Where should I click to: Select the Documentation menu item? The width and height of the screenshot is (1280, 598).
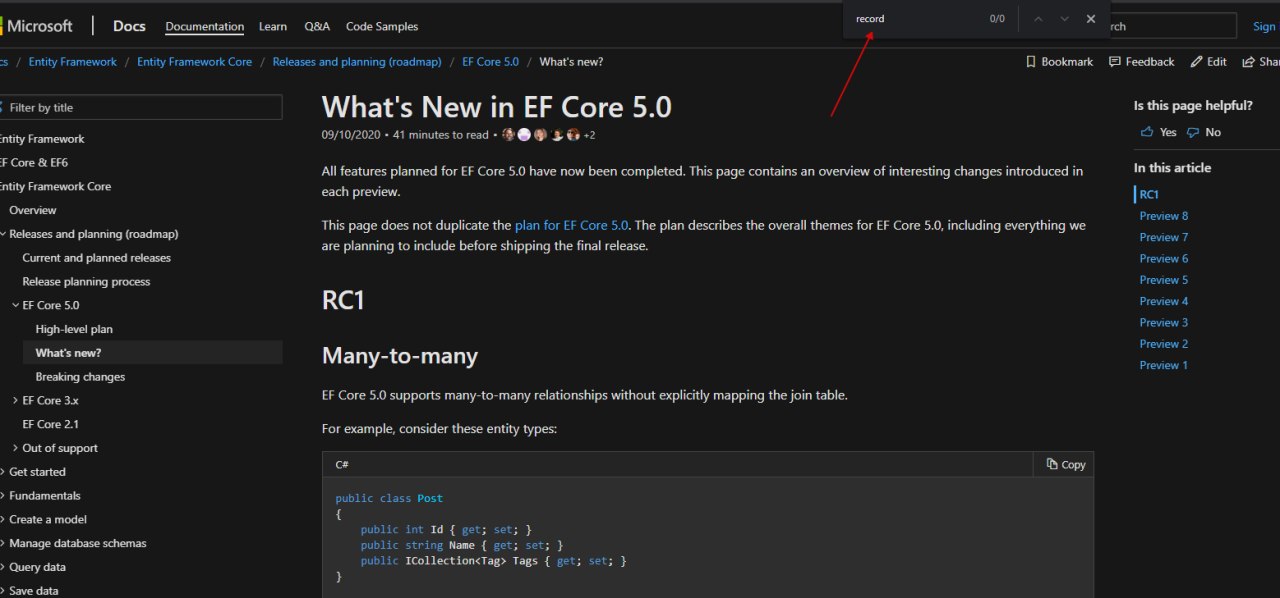205,27
